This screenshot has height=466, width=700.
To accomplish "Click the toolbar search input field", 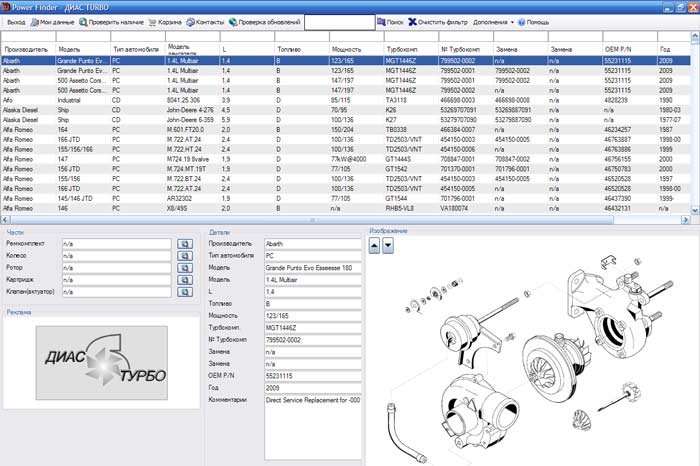I will click(340, 22).
